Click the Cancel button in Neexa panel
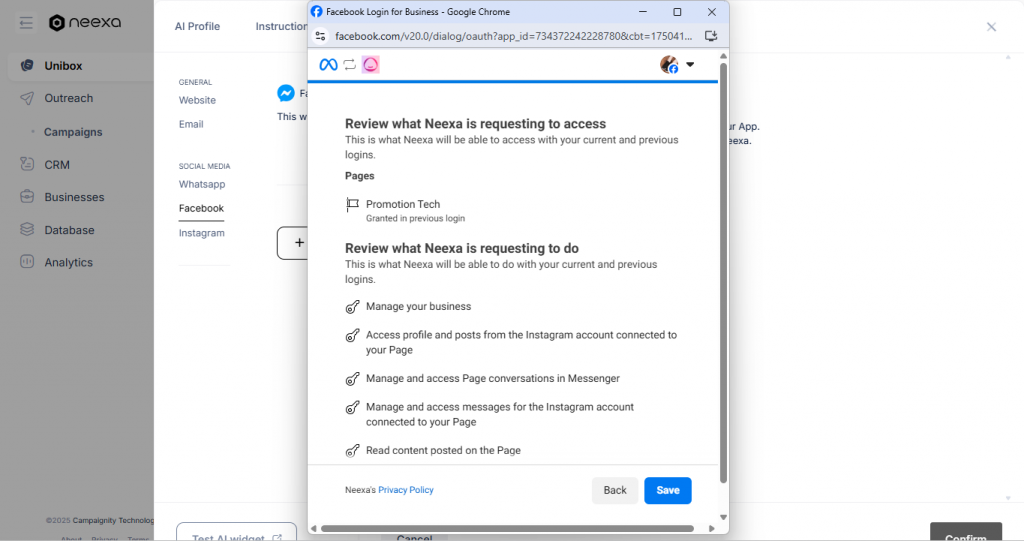 pos(414,537)
